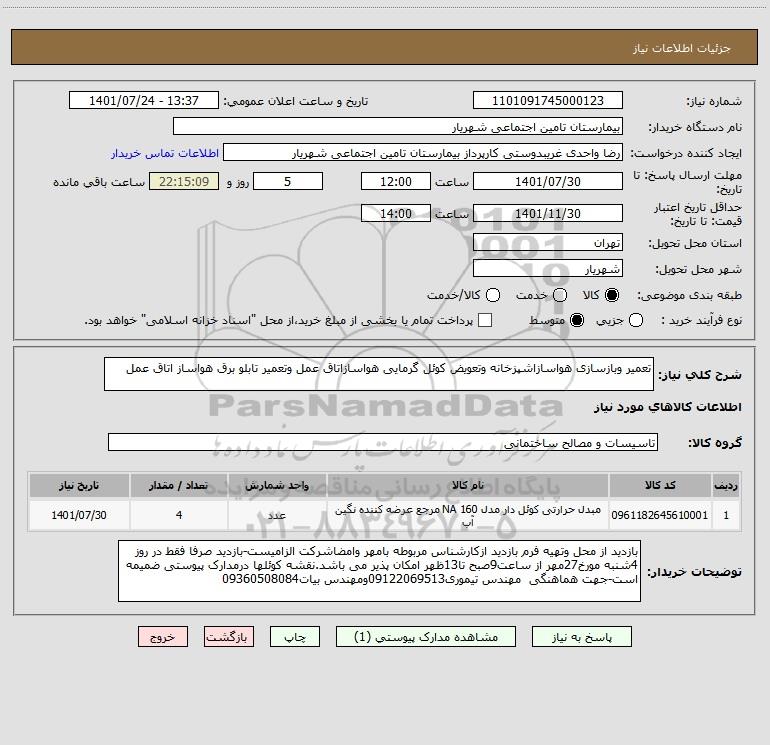Select the خدمت radio button
Screen dimensions: 770x745
pyautogui.click(x=560, y=295)
